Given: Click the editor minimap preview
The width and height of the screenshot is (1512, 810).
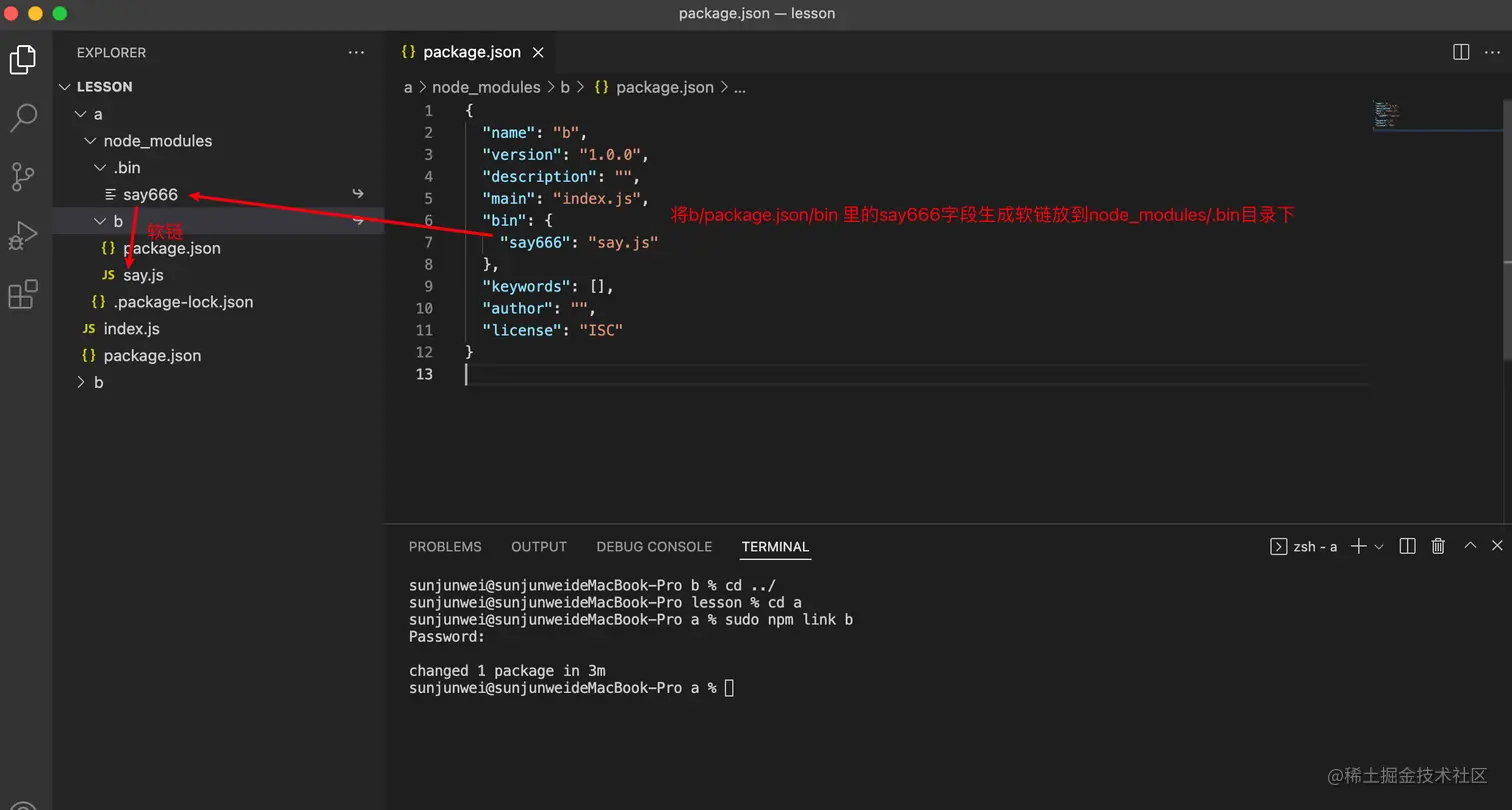Looking at the screenshot, I should coord(1386,113).
